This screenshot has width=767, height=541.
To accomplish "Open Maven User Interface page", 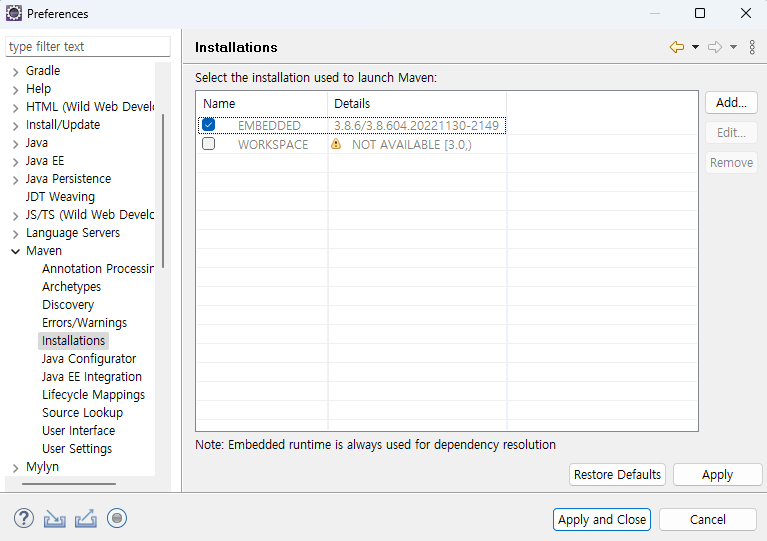I will 78,430.
